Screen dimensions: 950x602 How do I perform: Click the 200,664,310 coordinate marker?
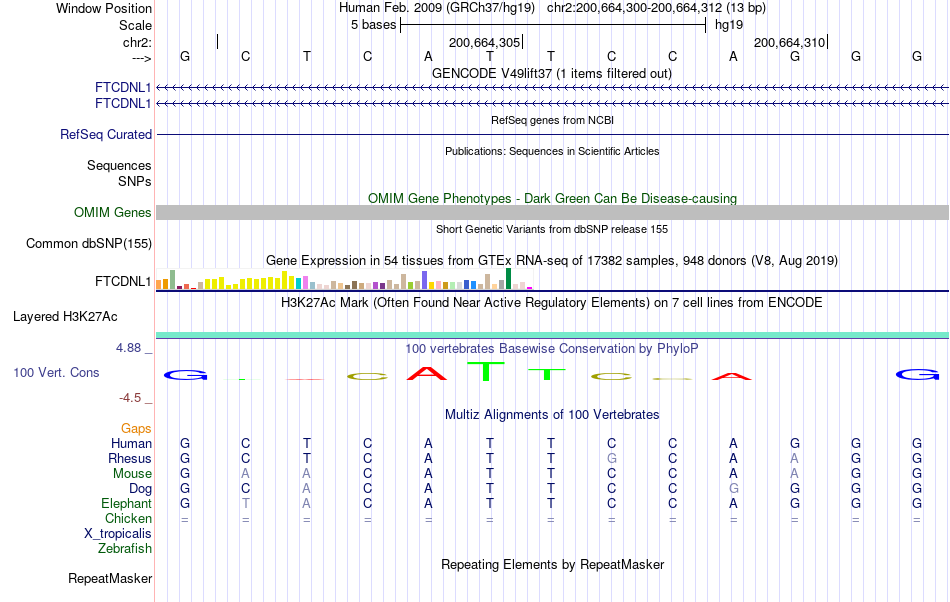[x=790, y=42]
